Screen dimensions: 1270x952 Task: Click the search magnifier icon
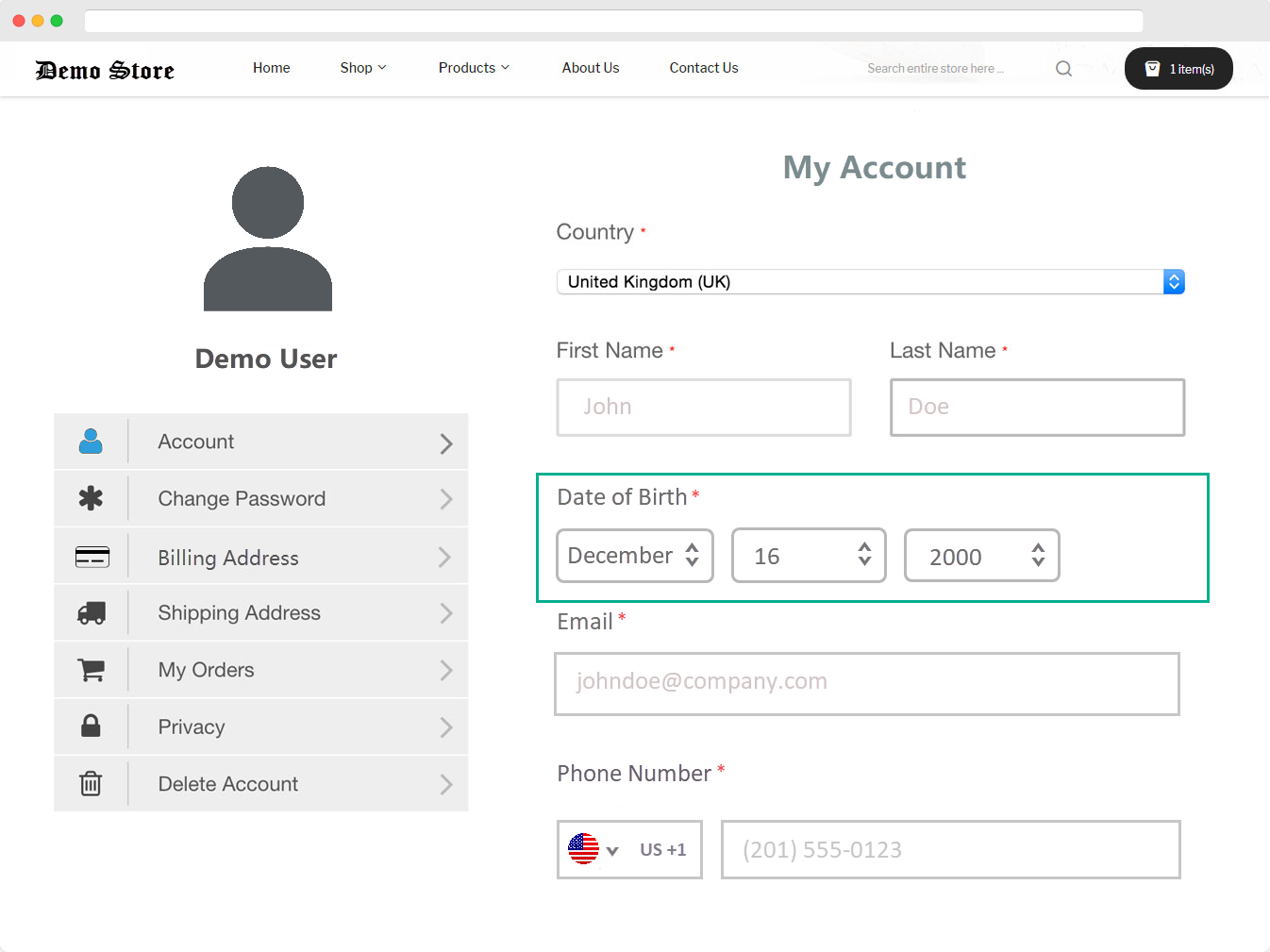tap(1063, 69)
